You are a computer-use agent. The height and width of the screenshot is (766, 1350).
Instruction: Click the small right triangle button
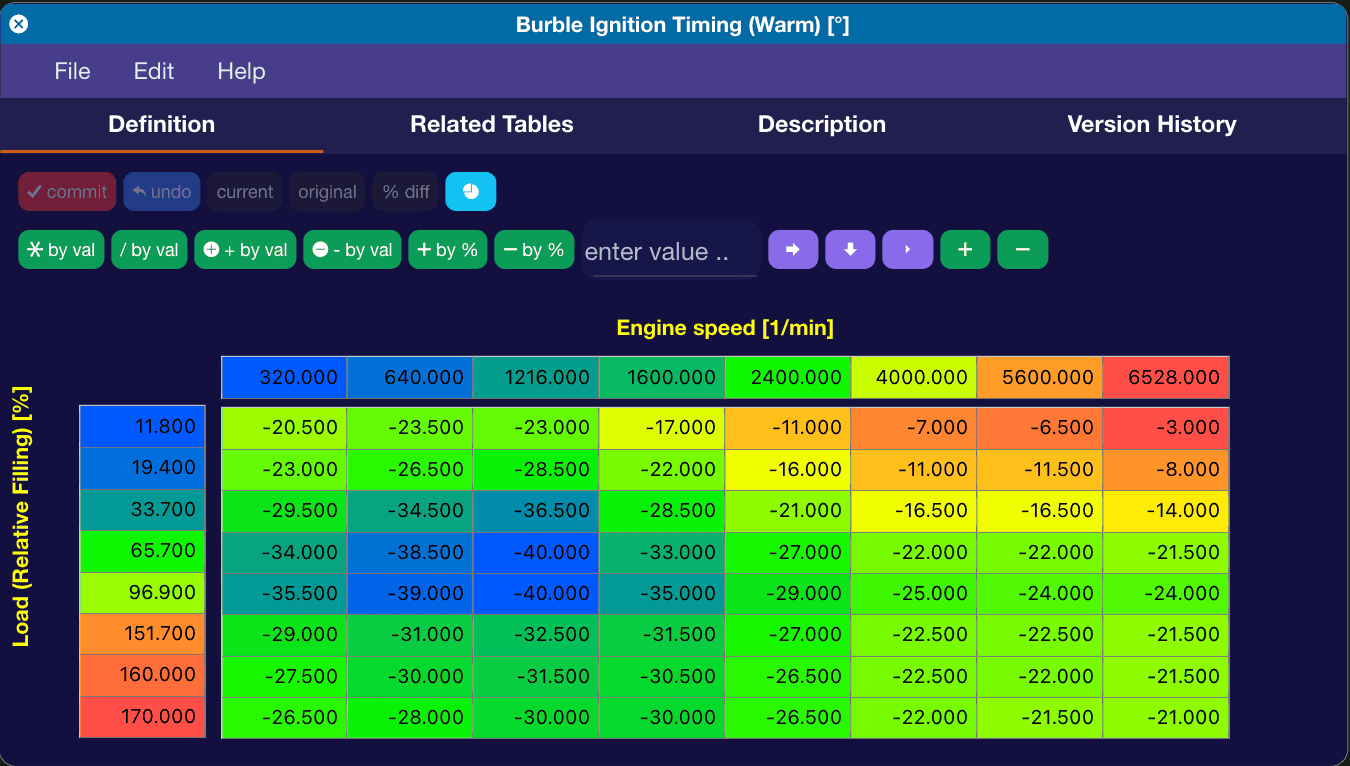(x=907, y=250)
